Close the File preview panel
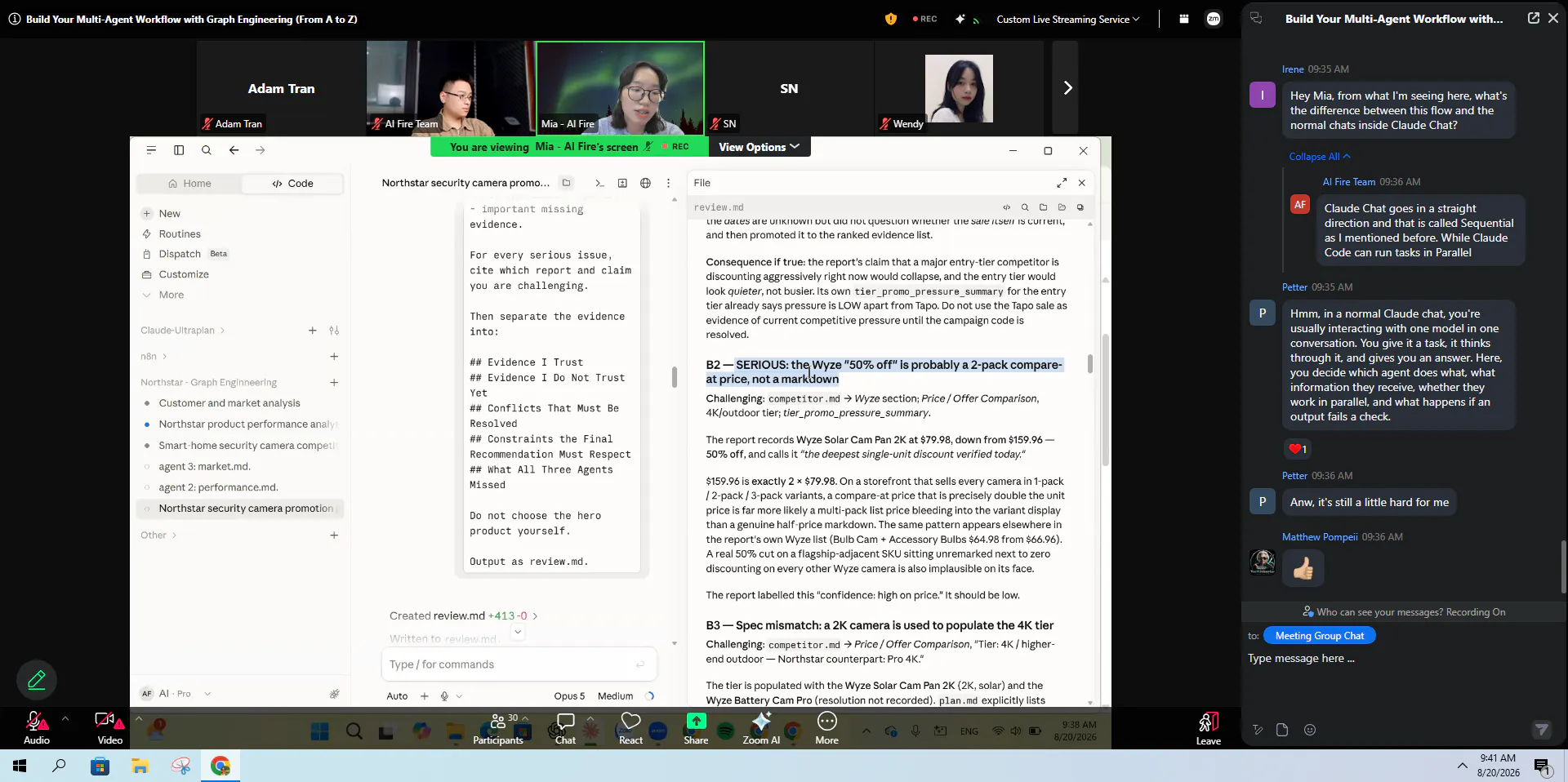Viewport: 1568px width, 782px height. 1082,183
